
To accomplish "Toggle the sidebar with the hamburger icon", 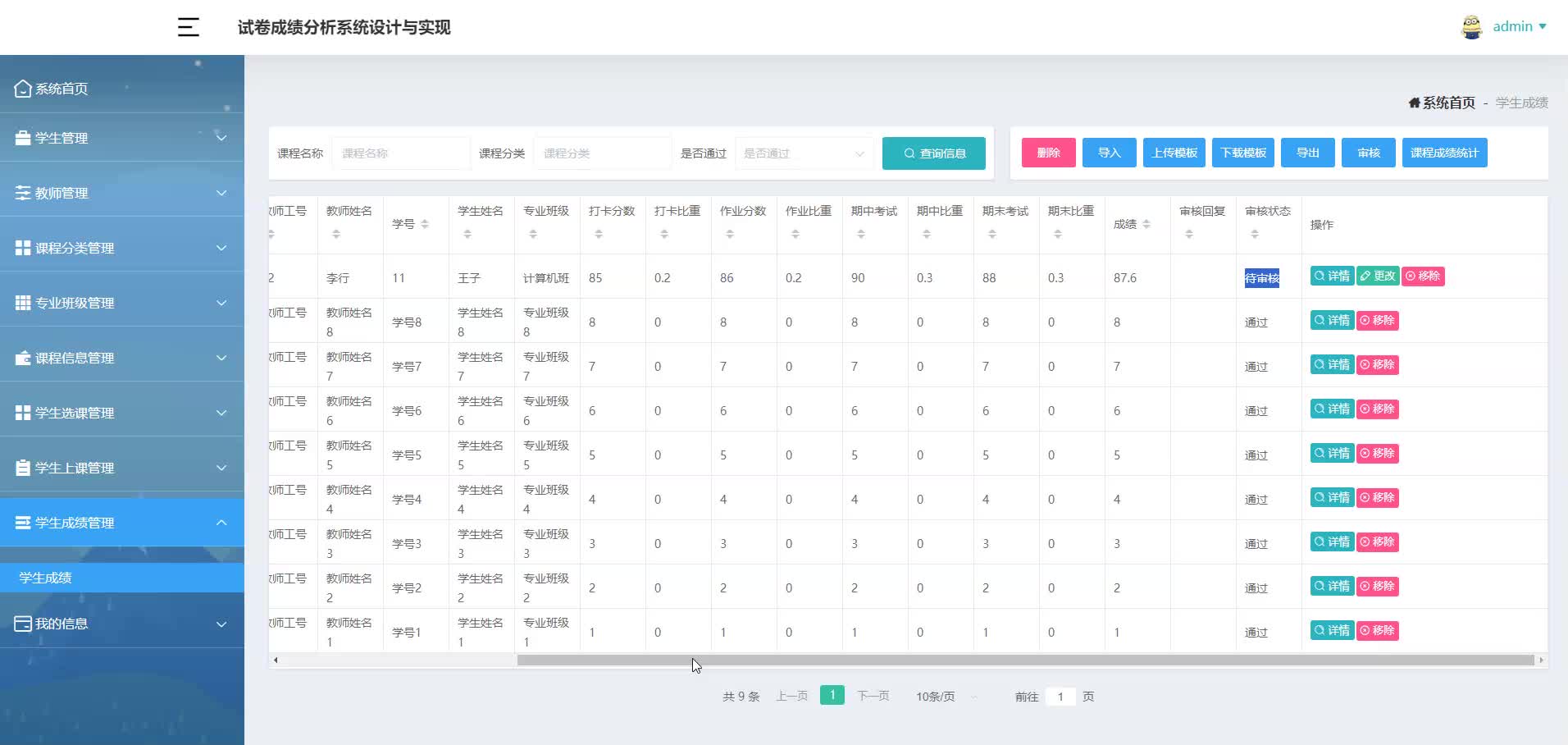I will pos(188,26).
